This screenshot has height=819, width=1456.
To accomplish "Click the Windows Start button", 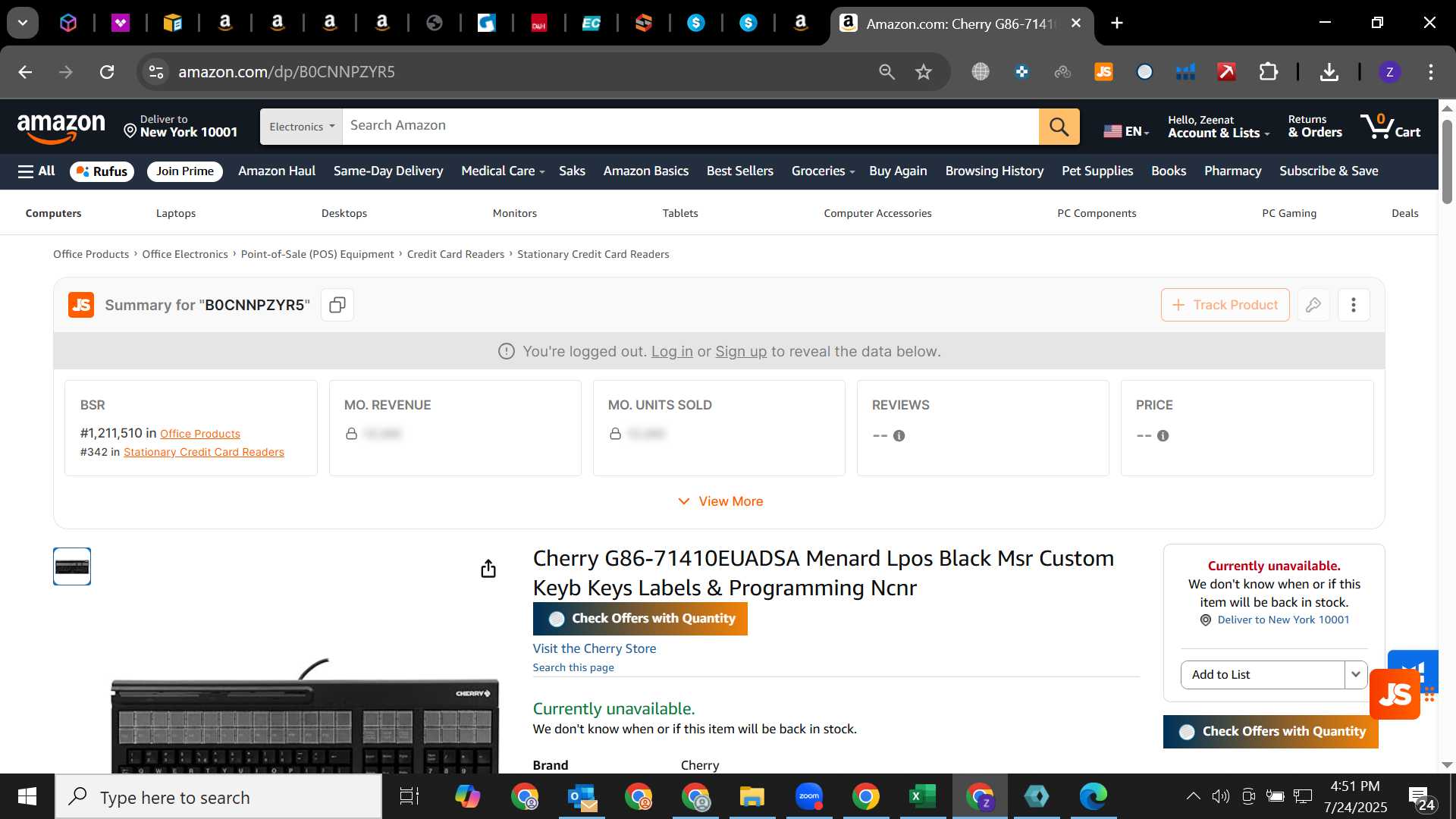I will click(x=27, y=796).
